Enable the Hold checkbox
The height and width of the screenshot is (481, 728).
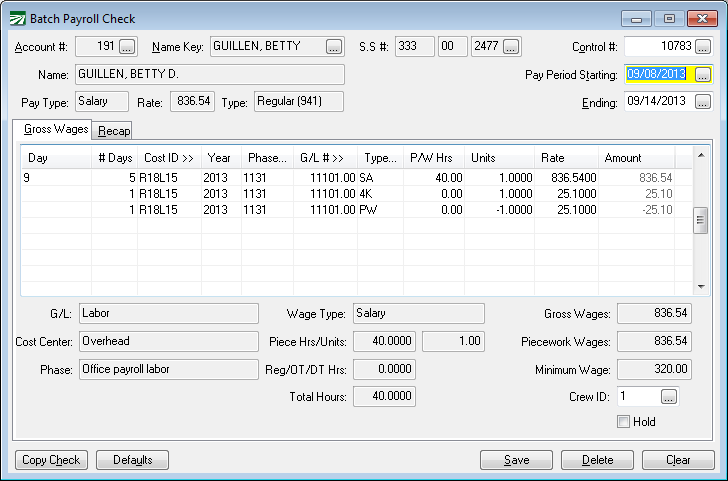(x=624, y=422)
